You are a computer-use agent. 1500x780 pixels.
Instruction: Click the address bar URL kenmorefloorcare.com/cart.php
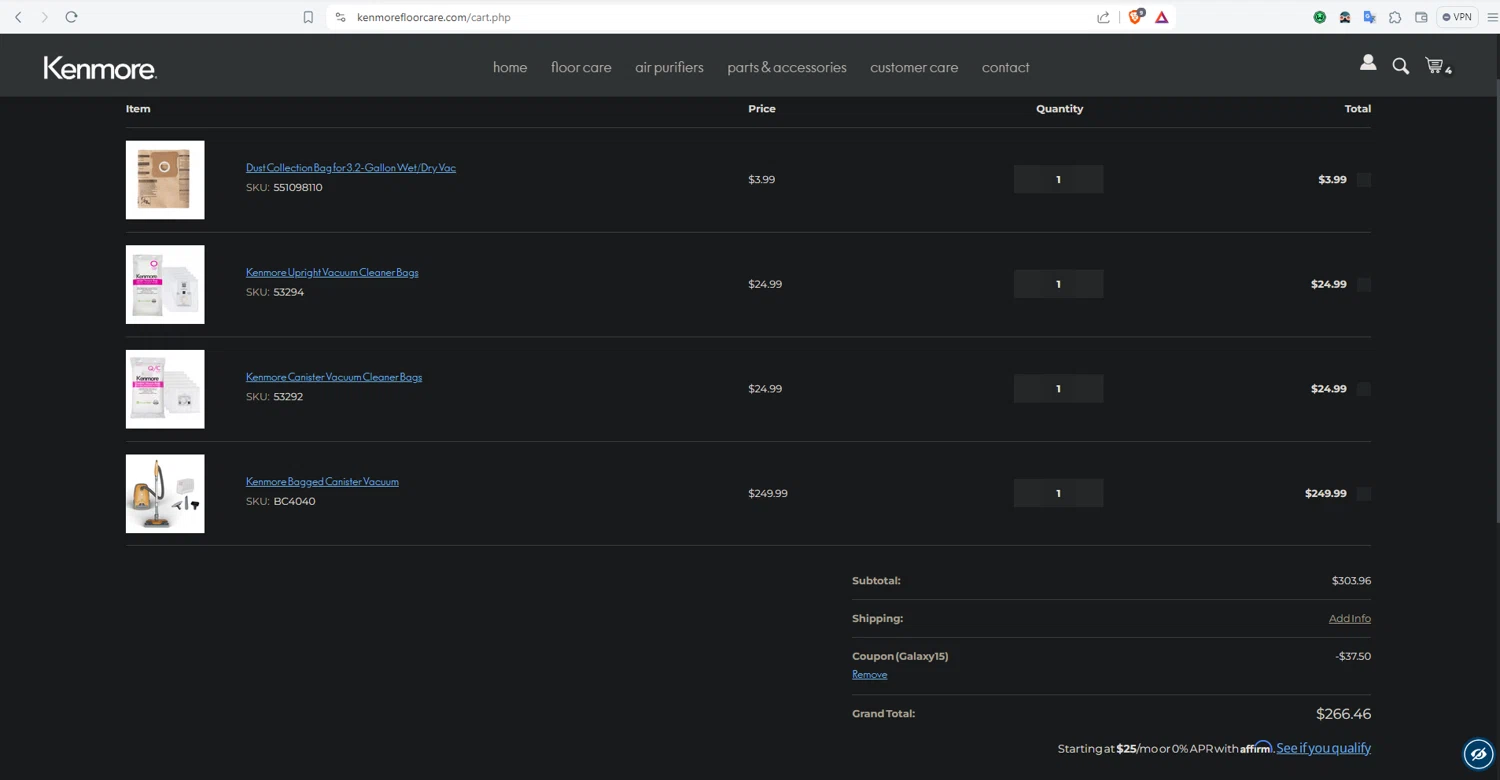click(x=434, y=17)
